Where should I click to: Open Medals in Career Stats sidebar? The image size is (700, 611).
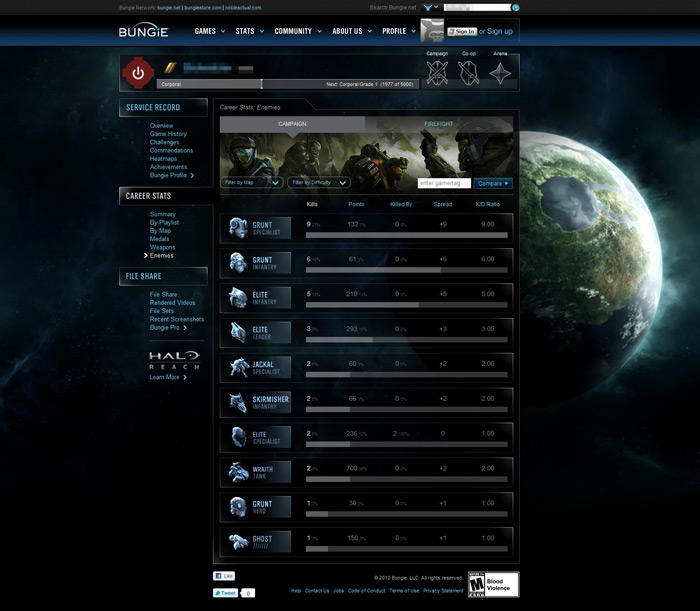point(161,239)
